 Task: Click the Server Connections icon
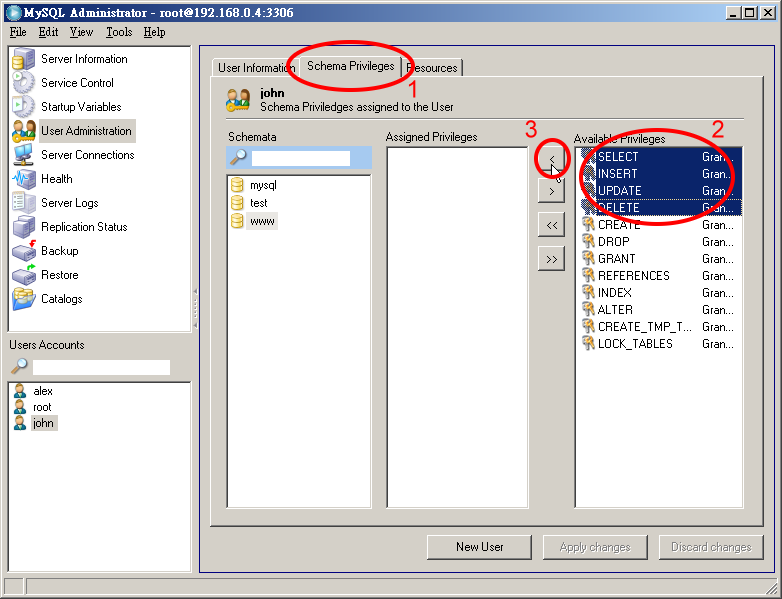pyautogui.click(x=24, y=155)
